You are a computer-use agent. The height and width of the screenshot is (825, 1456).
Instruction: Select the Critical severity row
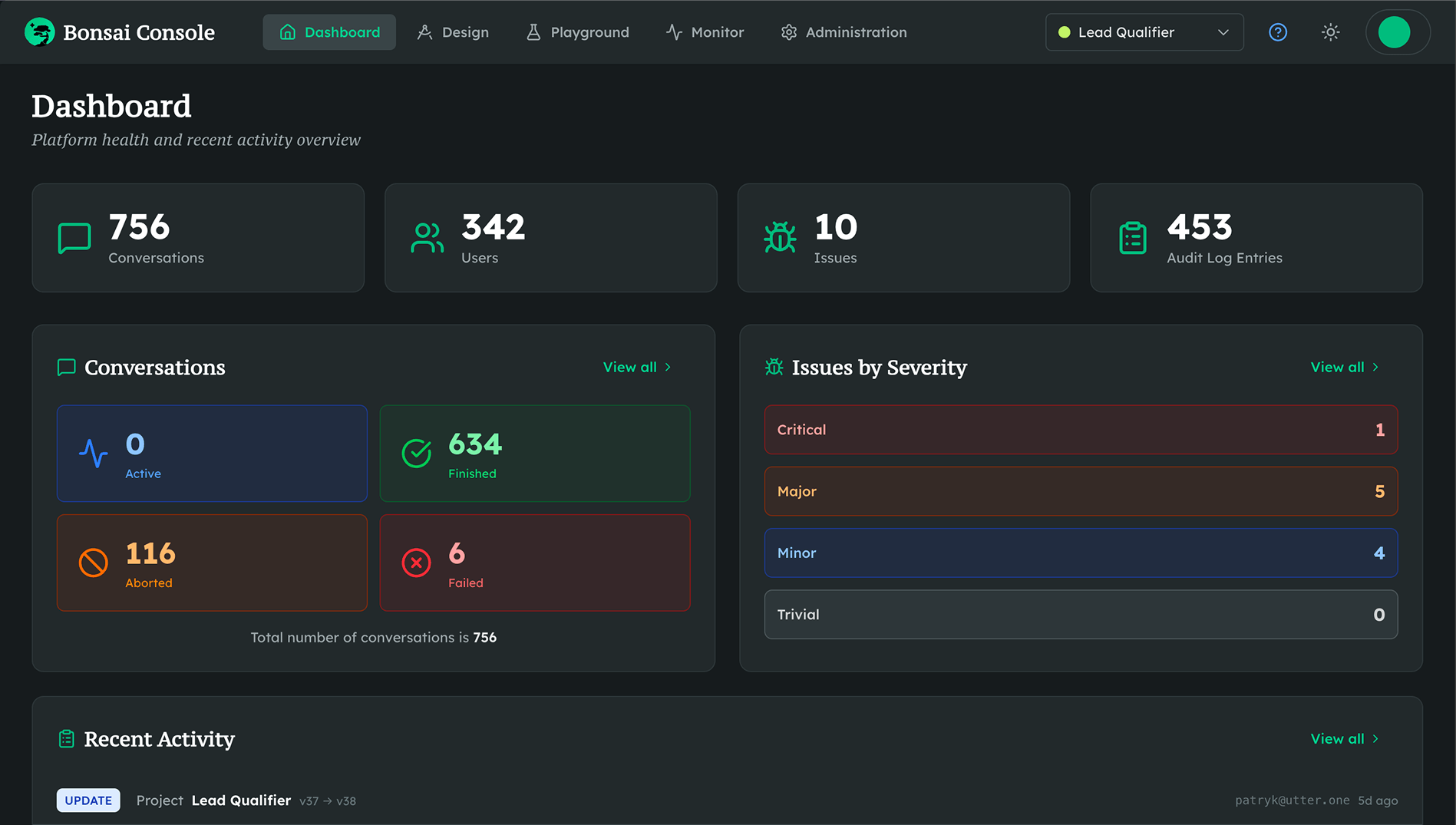(x=1080, y=430)
